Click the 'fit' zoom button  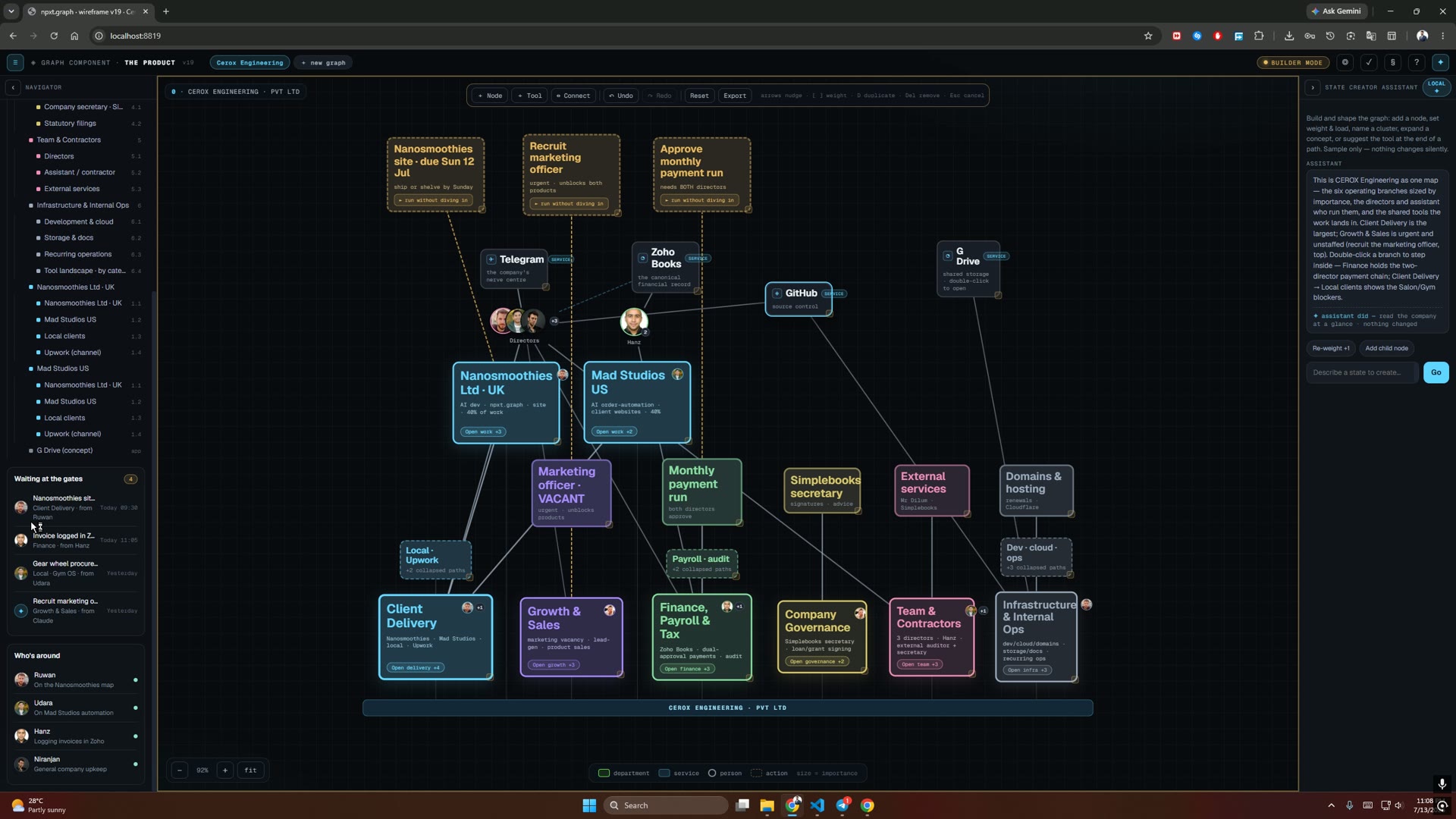(250, 770)
